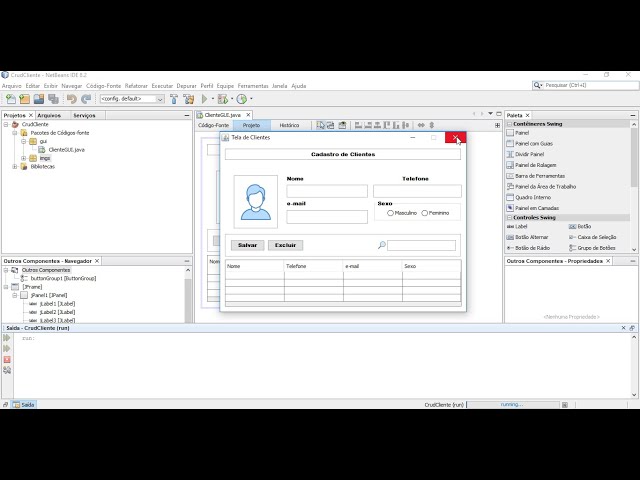Click the New Project toolbar icon
This screenshot has width=640, height=480.
(24, 99)
